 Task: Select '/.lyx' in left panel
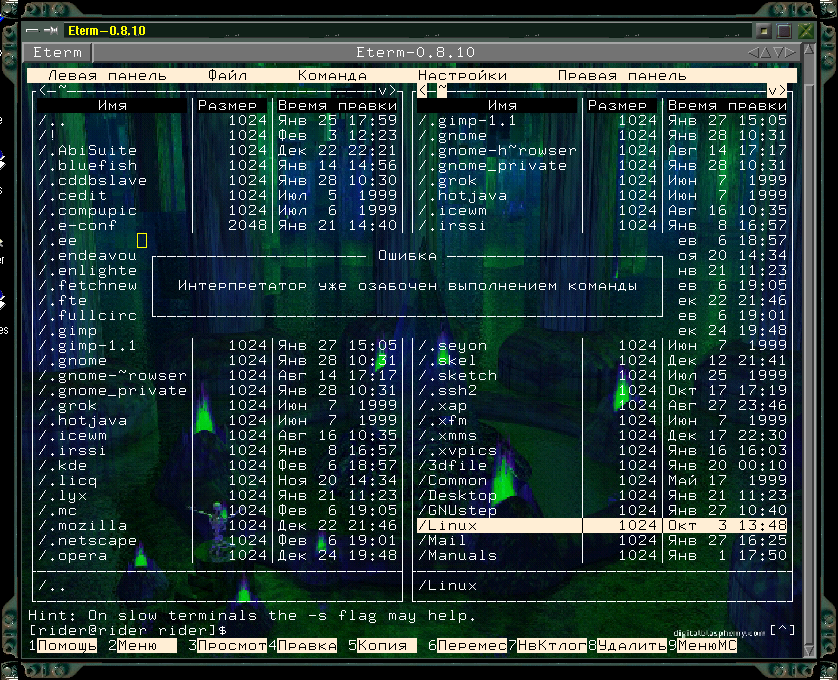(218, 496)
